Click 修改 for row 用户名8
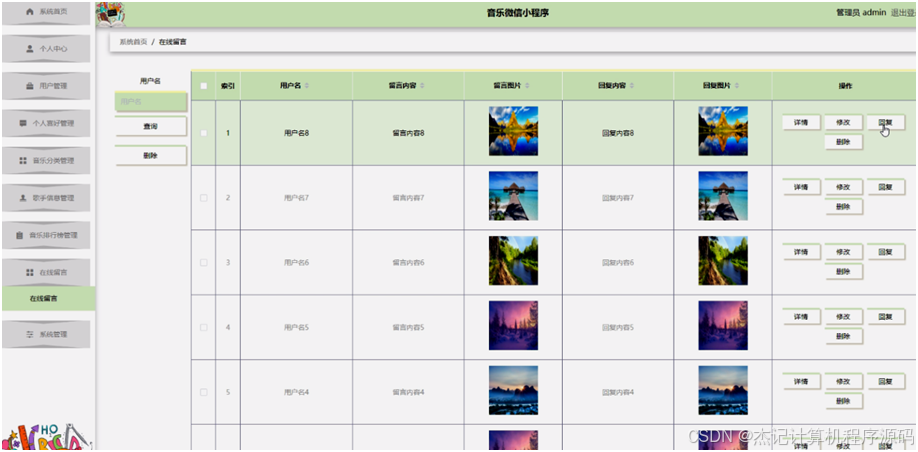Viewport: 918px width, 452px height. (843, 122)
